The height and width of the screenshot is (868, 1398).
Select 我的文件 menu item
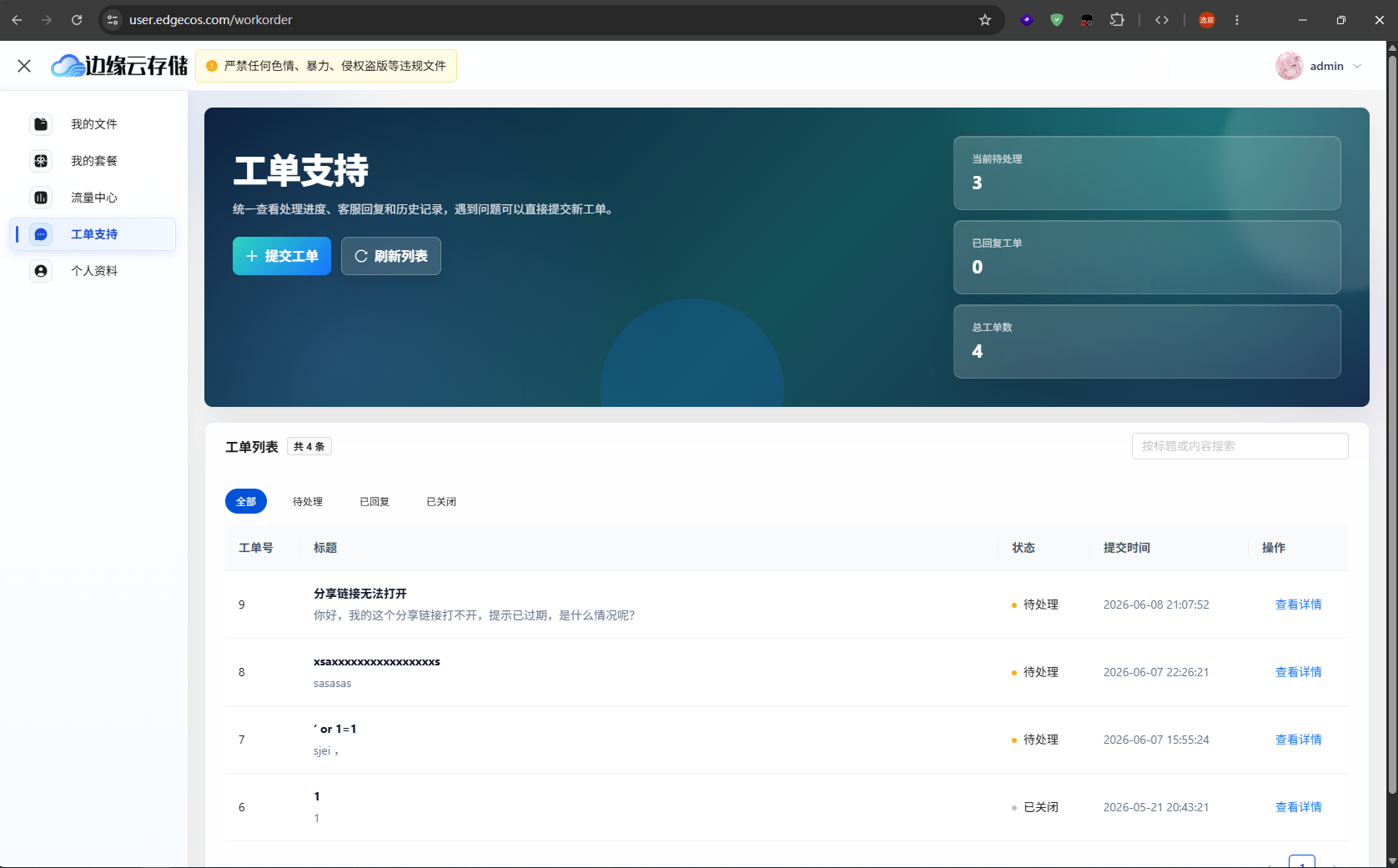(93, 124)
